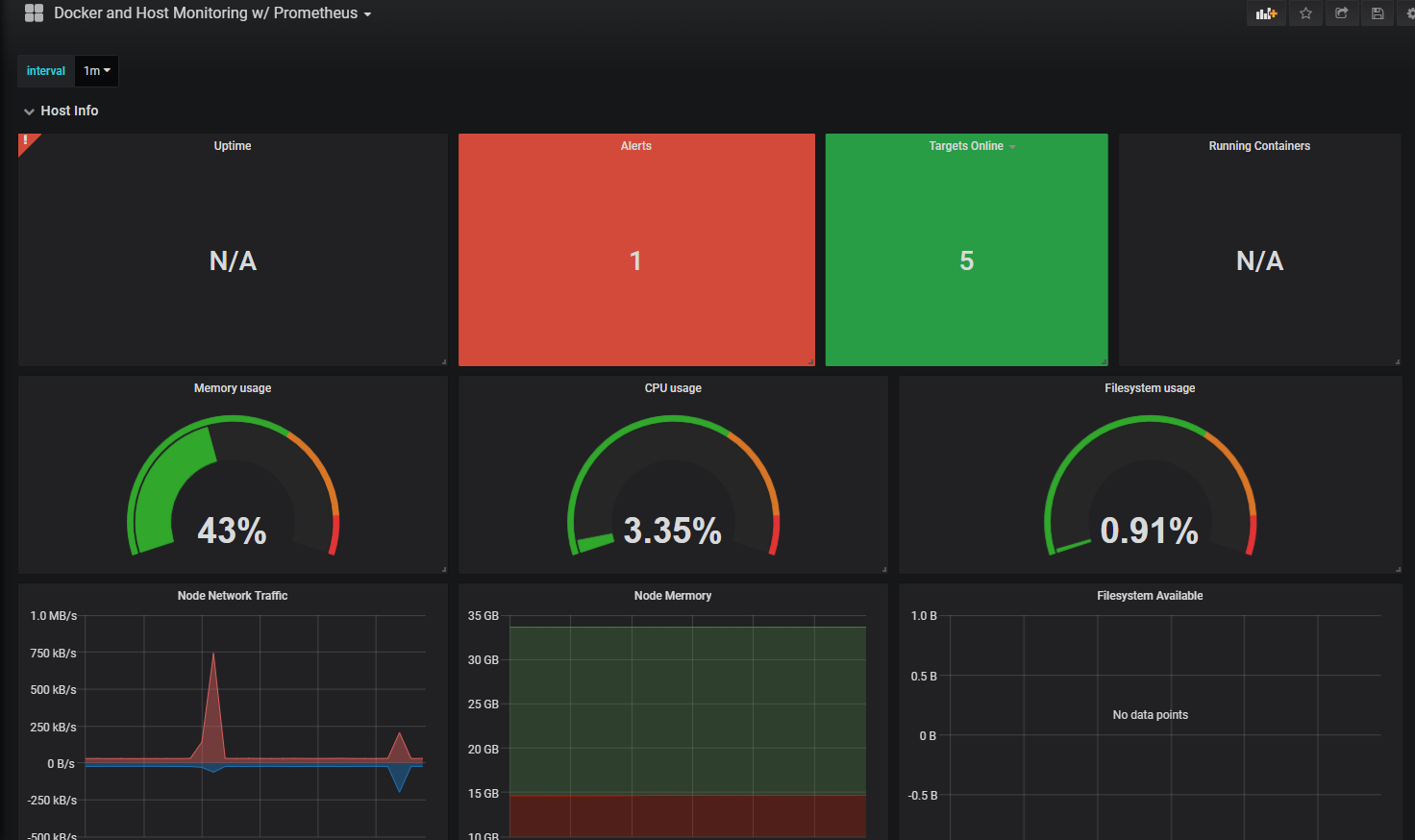The width and height of the screenshot is (1415, 840).
Task: Click the Running Containers panel resize handle
Action: [1397, 361]
